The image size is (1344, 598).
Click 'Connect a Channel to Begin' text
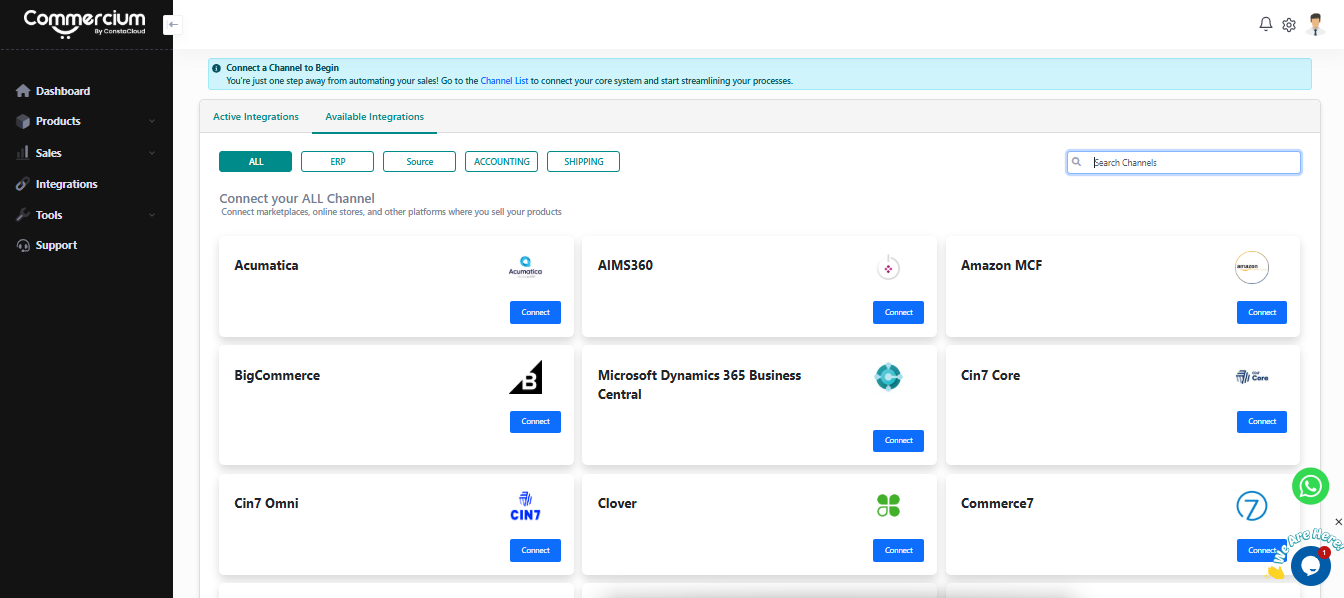click(283, 68)
